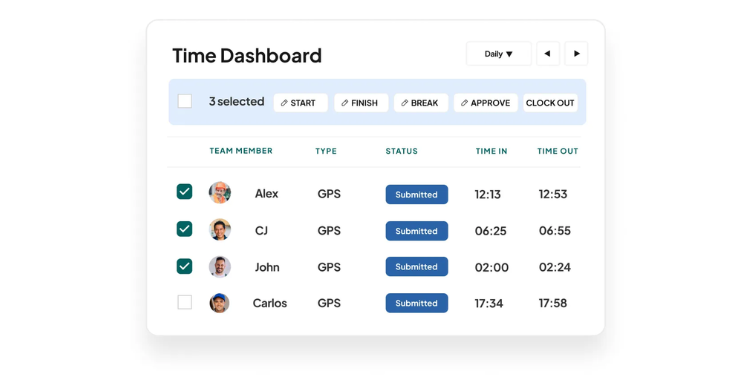Click Alex's time out 12:53
Viewport: 750px width, 375px height.
tap(553, 194)
